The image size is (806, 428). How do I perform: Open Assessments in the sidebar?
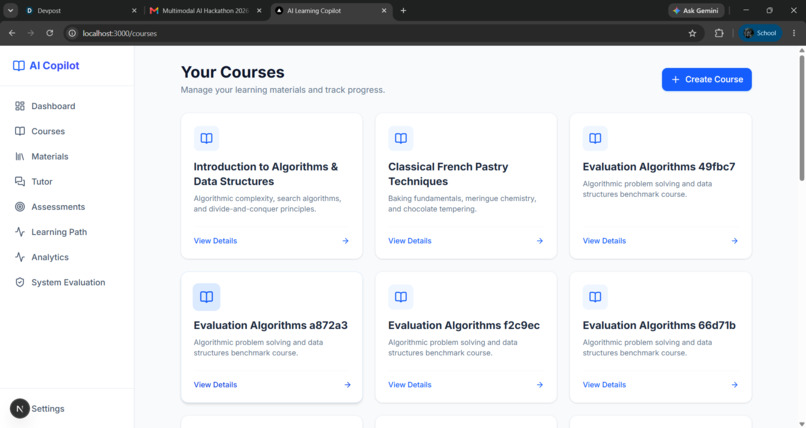(67, 207)
